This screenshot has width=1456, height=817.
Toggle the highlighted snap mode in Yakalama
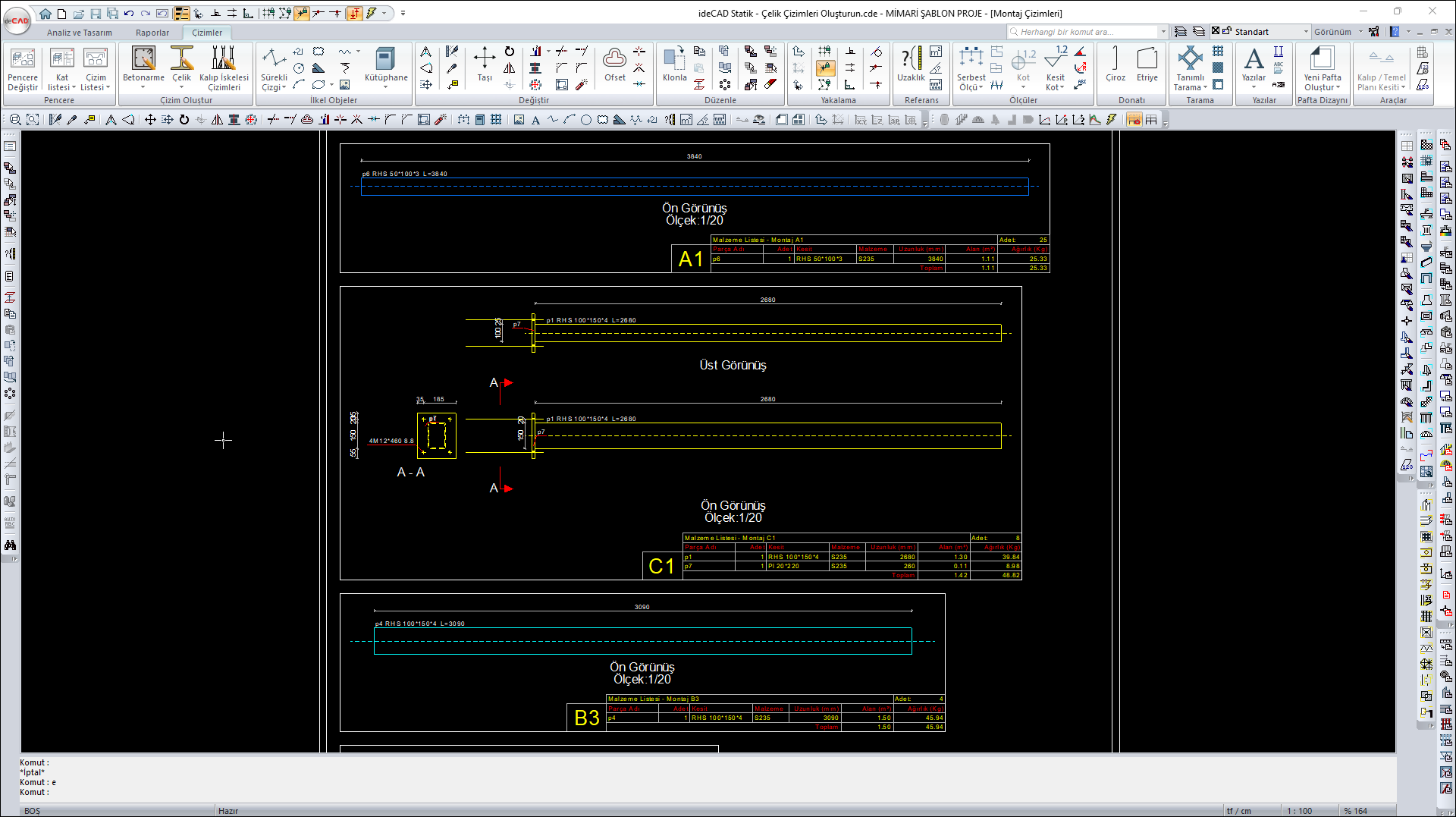pyautogui.click(x=824, y=68)
